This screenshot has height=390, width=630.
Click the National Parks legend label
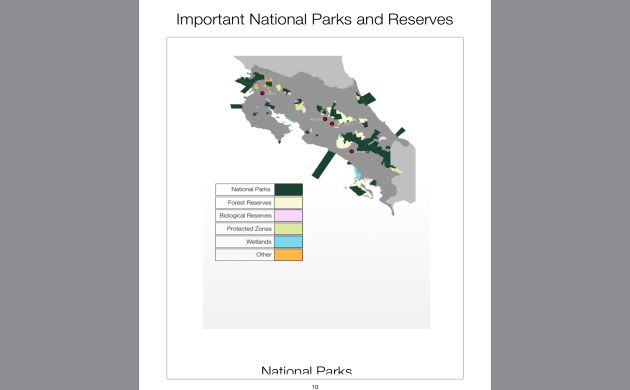(251, 189)
